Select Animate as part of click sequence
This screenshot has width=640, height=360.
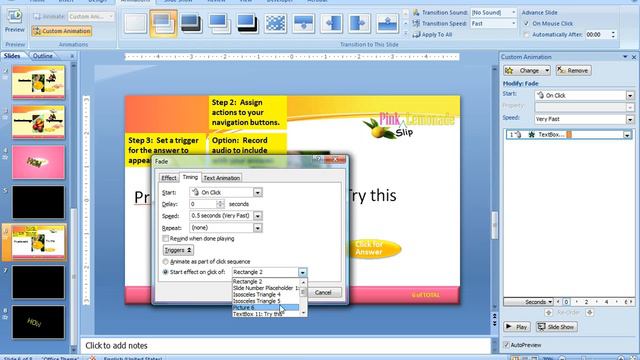(165, 261)
